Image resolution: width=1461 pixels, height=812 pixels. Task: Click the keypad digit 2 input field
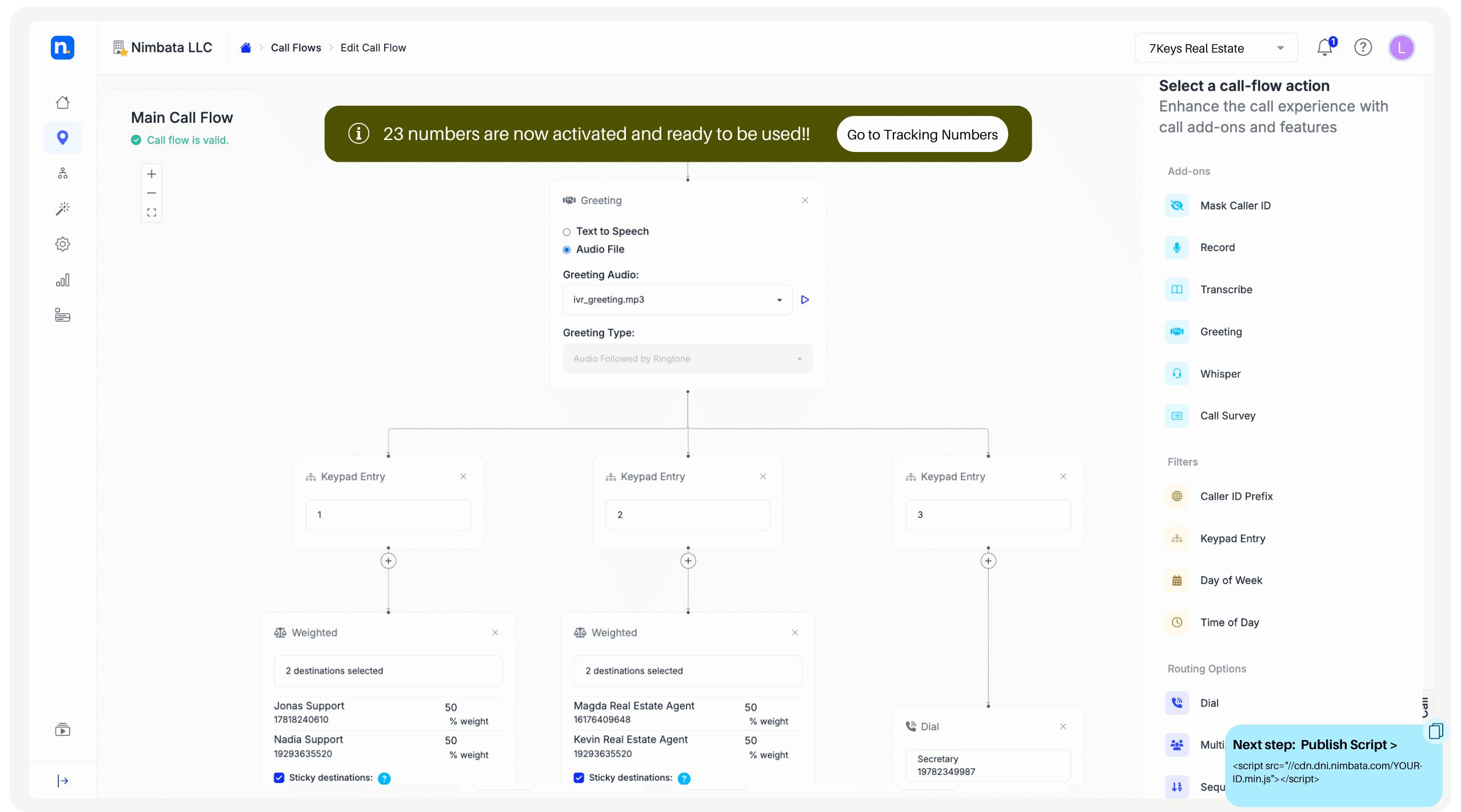click(x=688, y=515)
